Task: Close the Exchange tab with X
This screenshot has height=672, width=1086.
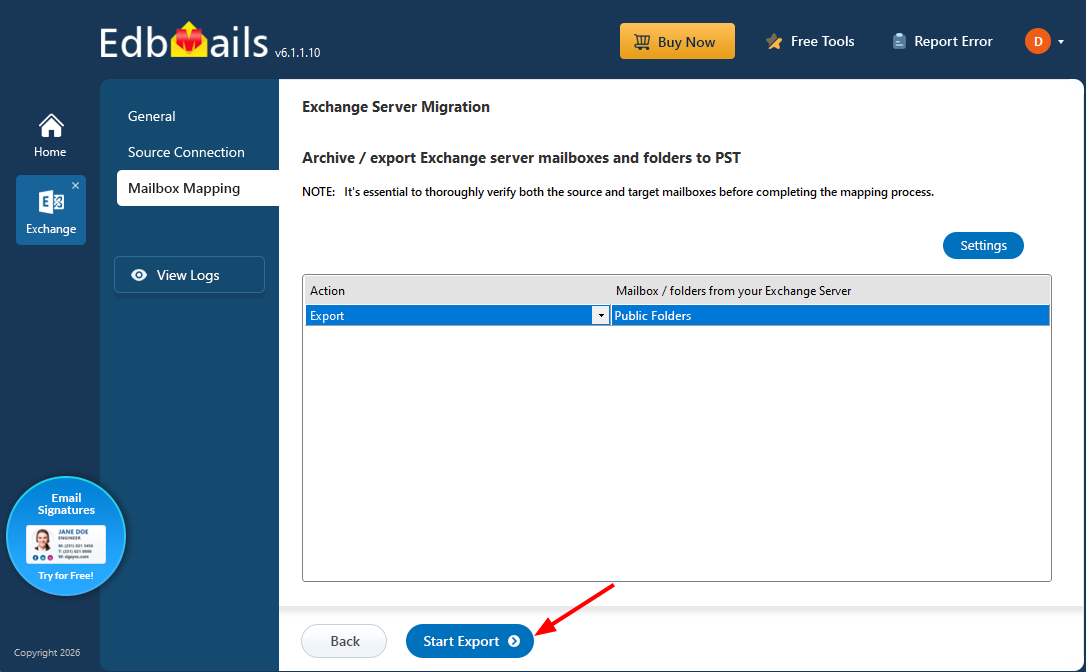Action: 75,185
